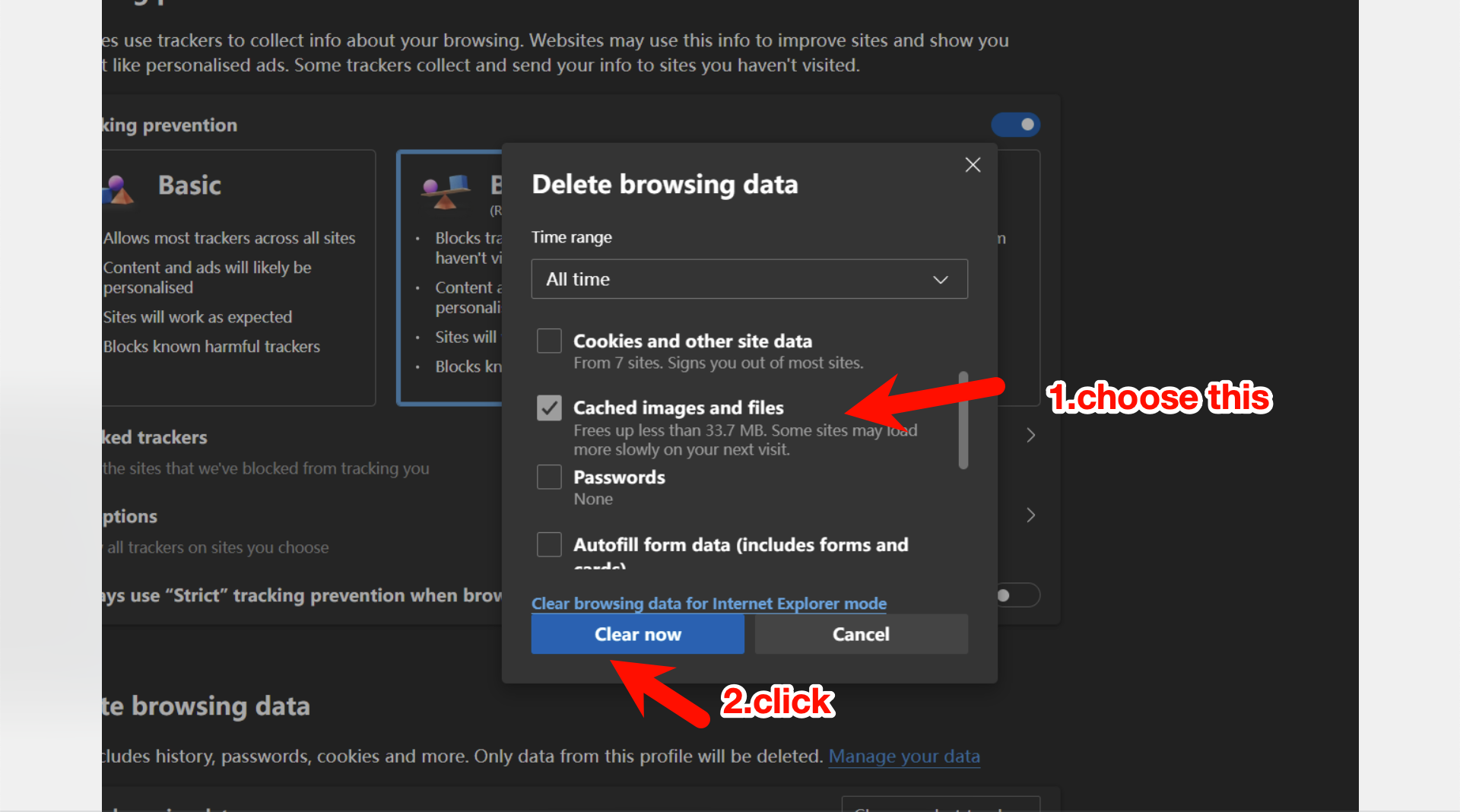
Task: Check the Passwords checkbox
Action: tap(548, 477)
